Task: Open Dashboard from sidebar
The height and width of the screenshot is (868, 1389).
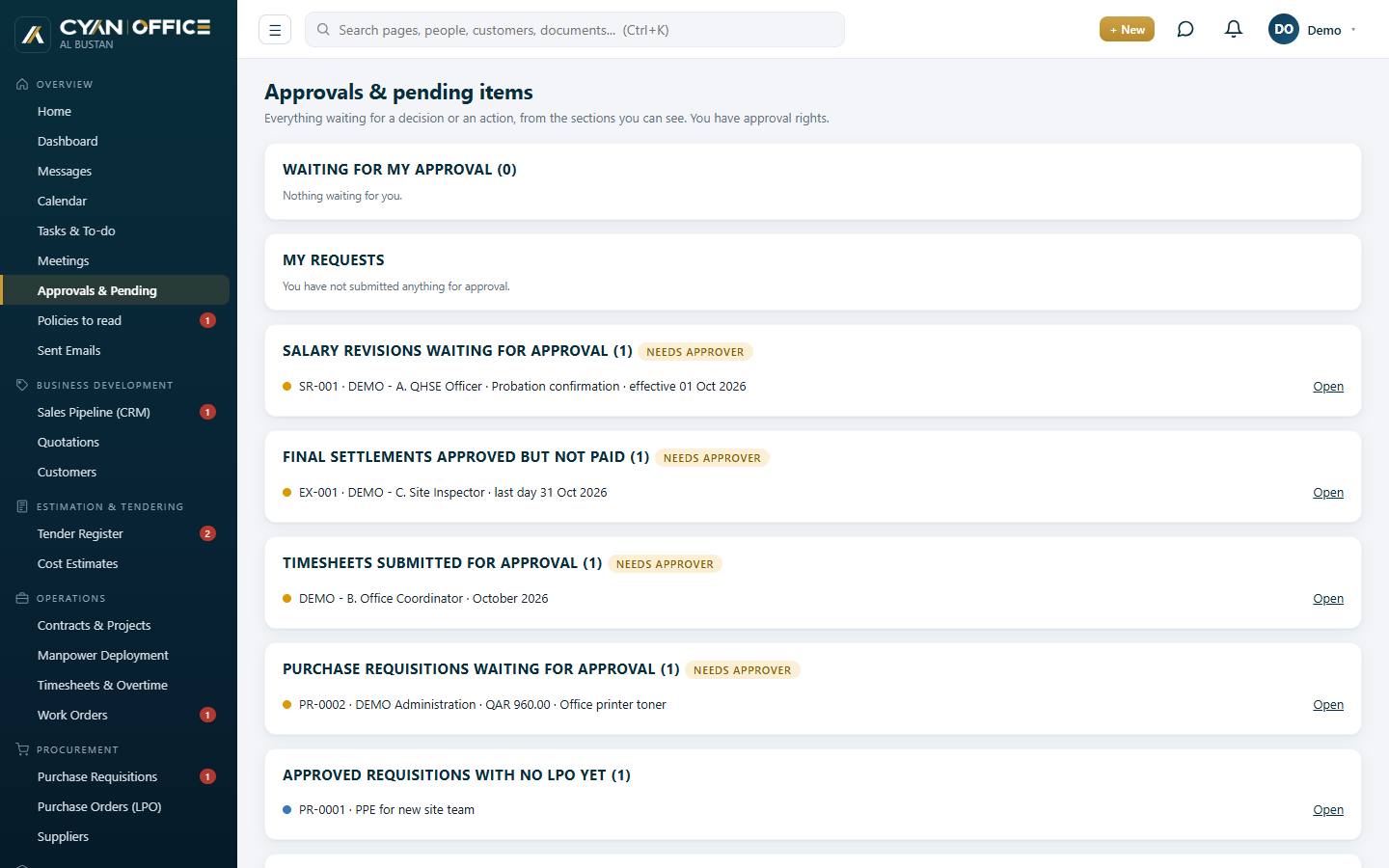Action: [115, 141]
